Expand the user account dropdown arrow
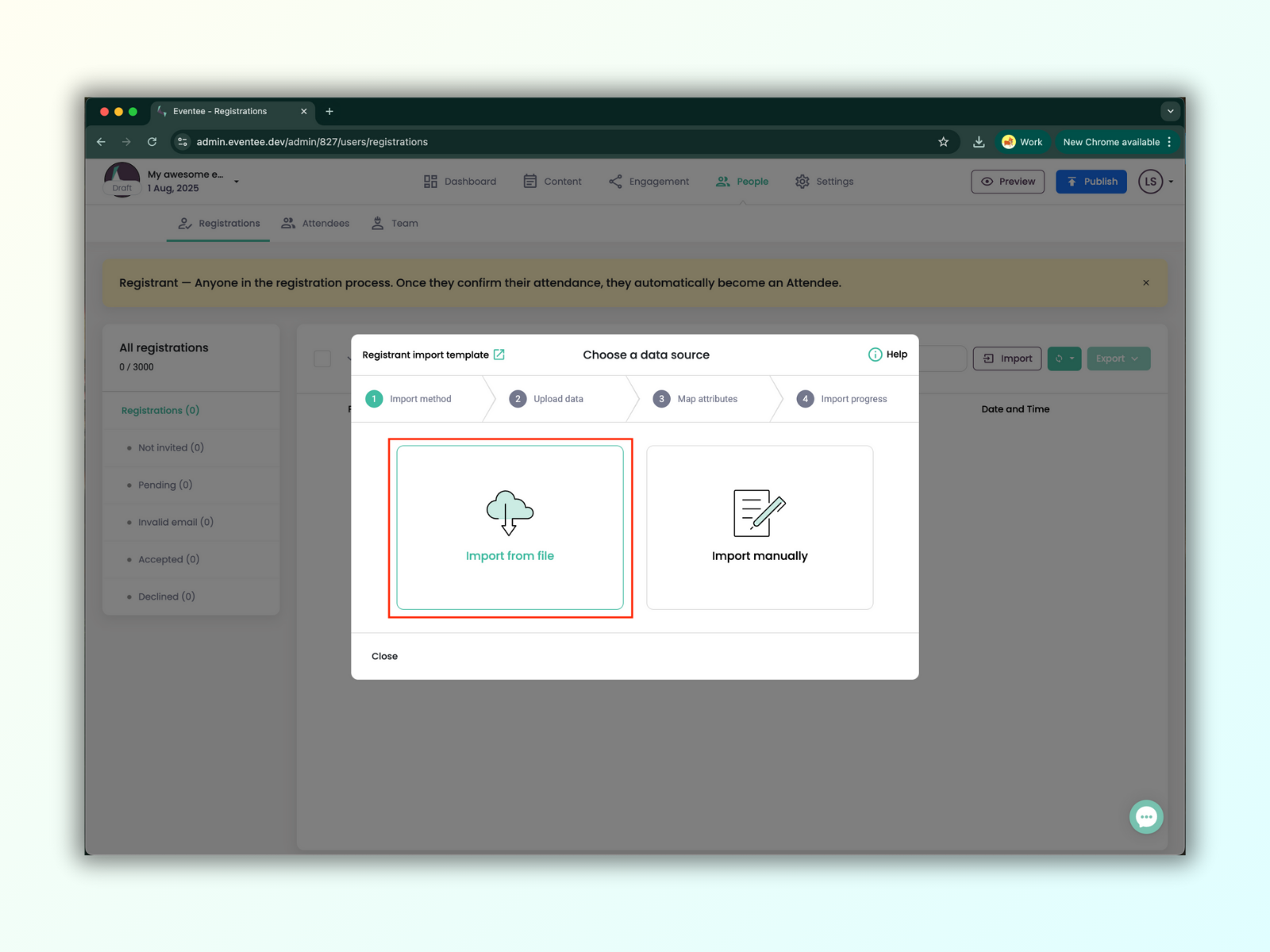Image resolution: width=1270 pixels, height=952 pixels. tap(1171, 182)
